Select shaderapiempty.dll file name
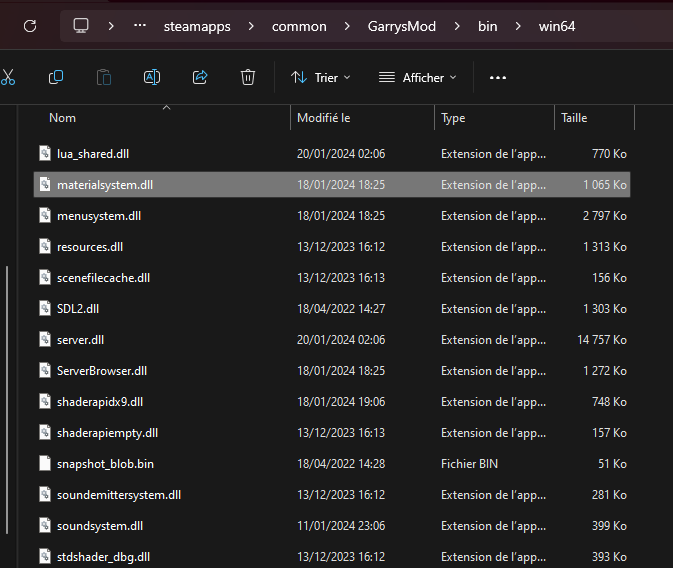This screenshot has height=568, width=673. [107, 433]
